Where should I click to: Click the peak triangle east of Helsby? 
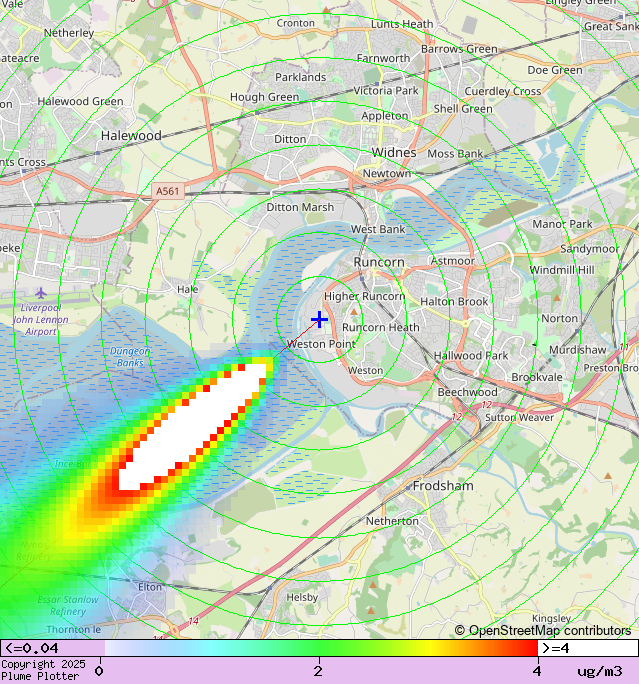371,609
